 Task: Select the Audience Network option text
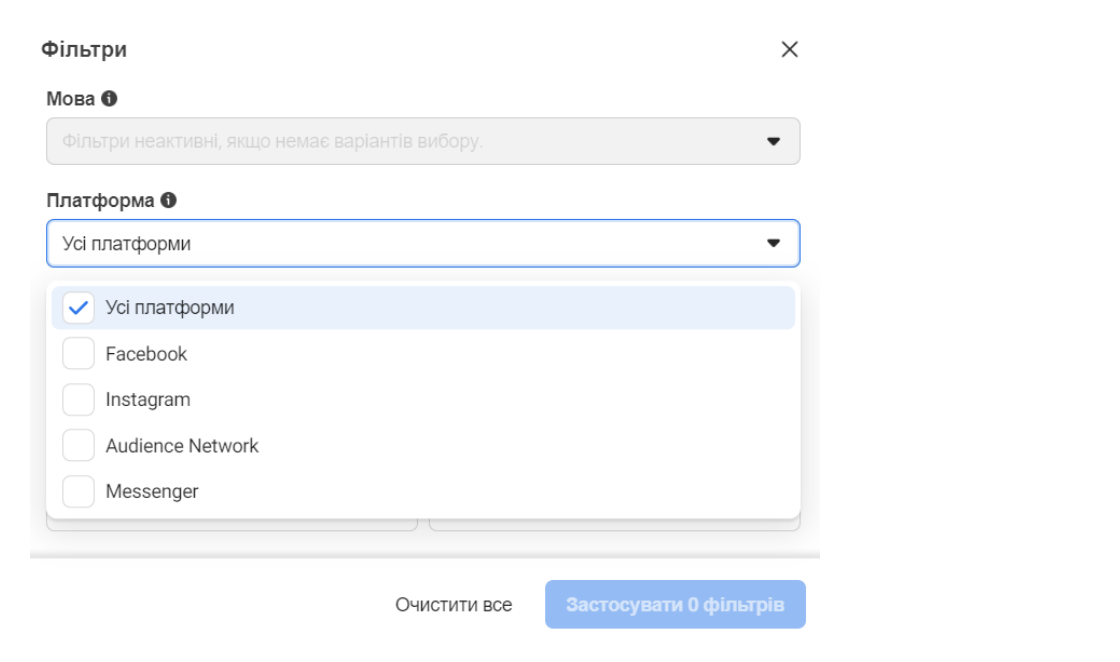[182, 446]
